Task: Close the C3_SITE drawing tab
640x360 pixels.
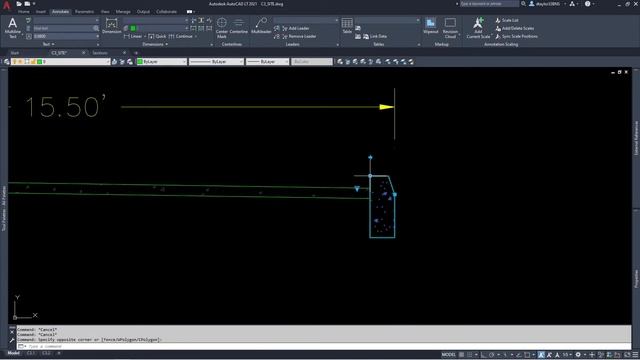Action: click(x=84, y=53)
